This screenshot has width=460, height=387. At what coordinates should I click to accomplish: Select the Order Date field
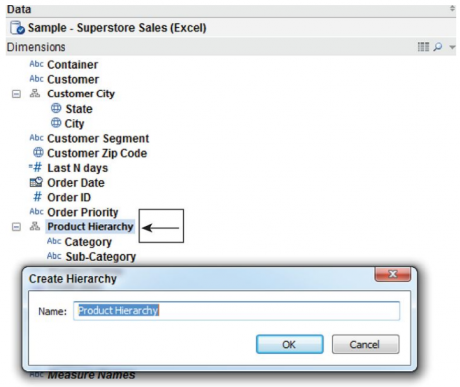click(x=76, y=183)
